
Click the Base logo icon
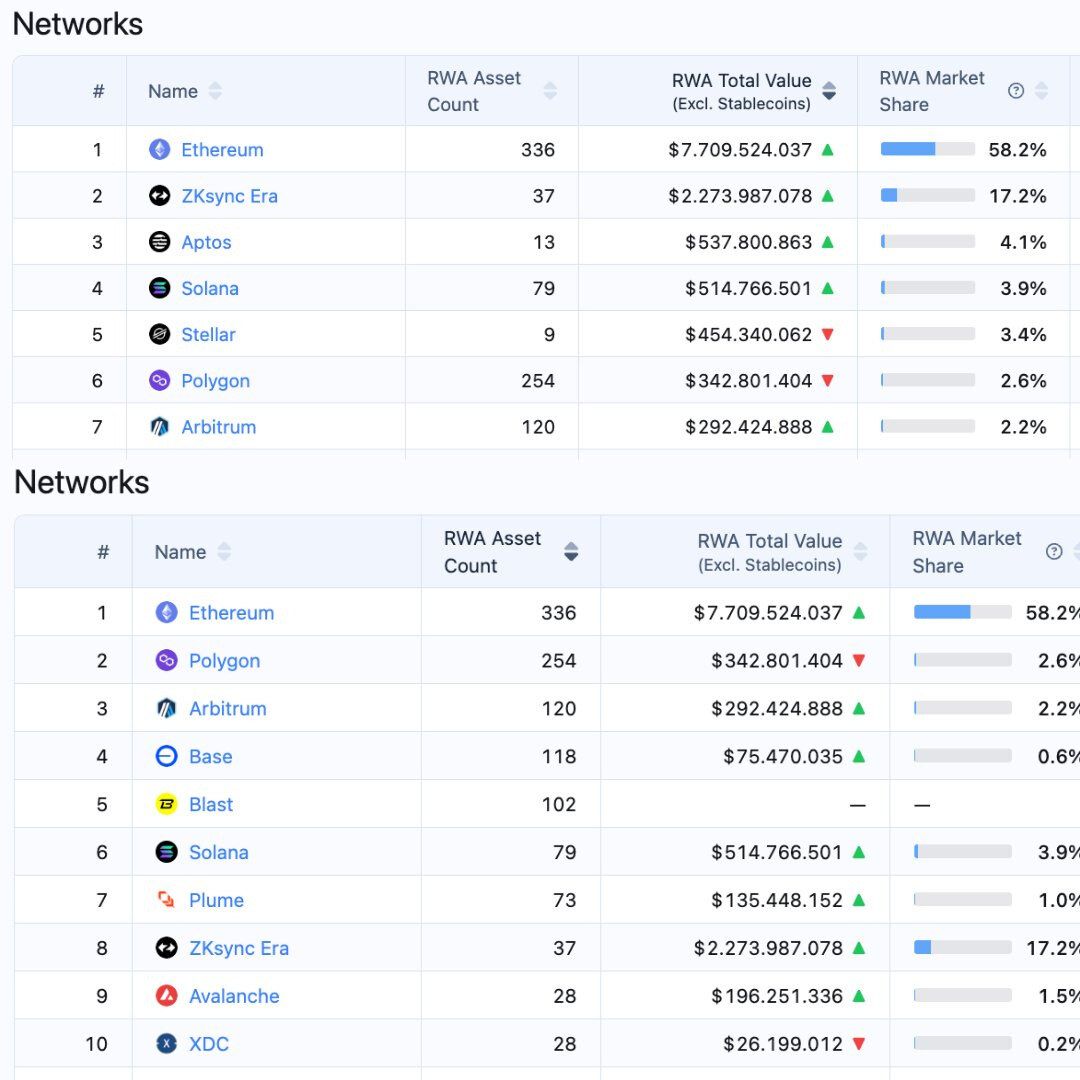point(167,756)
